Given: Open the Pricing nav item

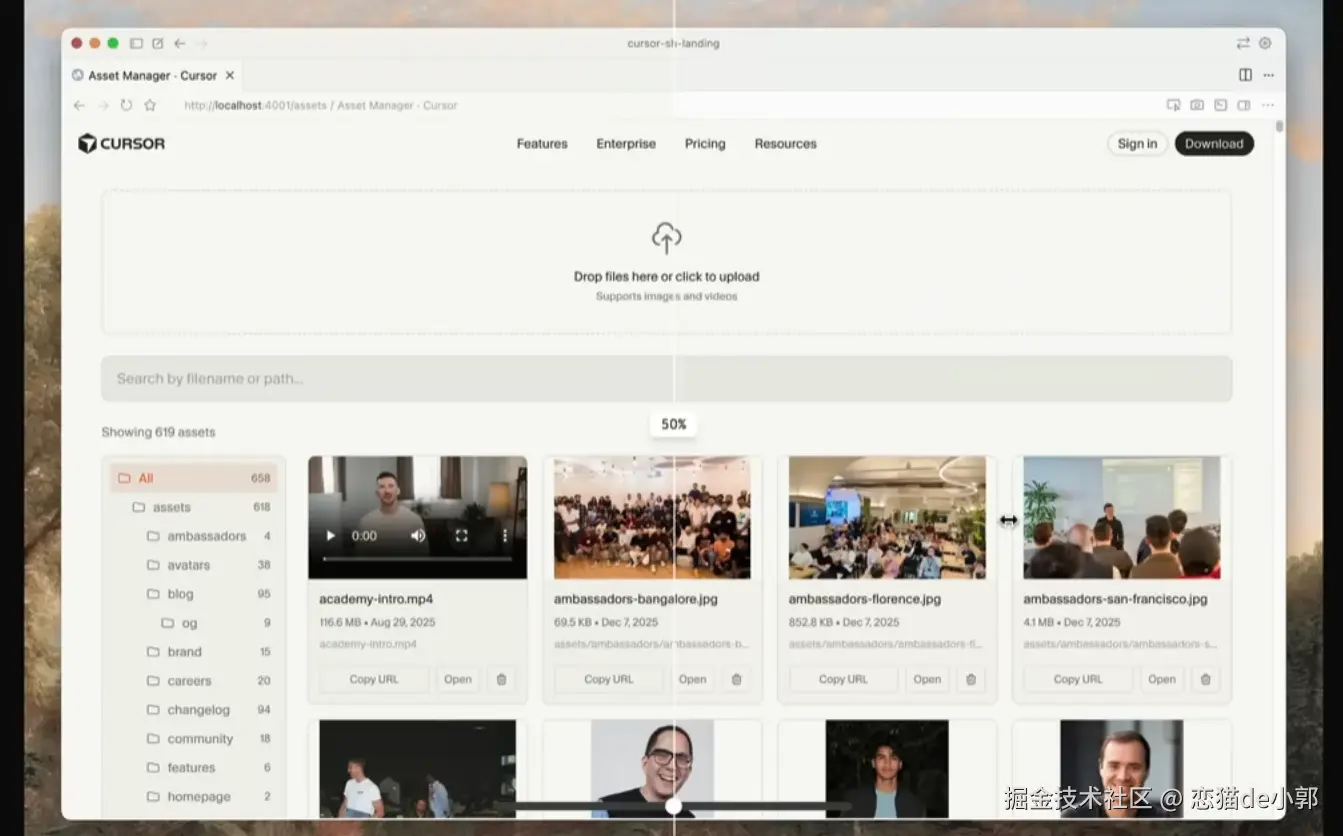Looking at the screenshot, I should pyautogui.click(x=705, y=144).
